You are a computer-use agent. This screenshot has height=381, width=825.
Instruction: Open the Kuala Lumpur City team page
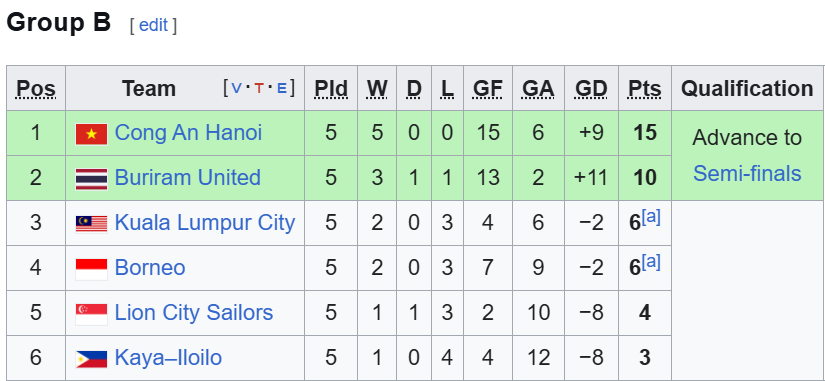(205, 223)
